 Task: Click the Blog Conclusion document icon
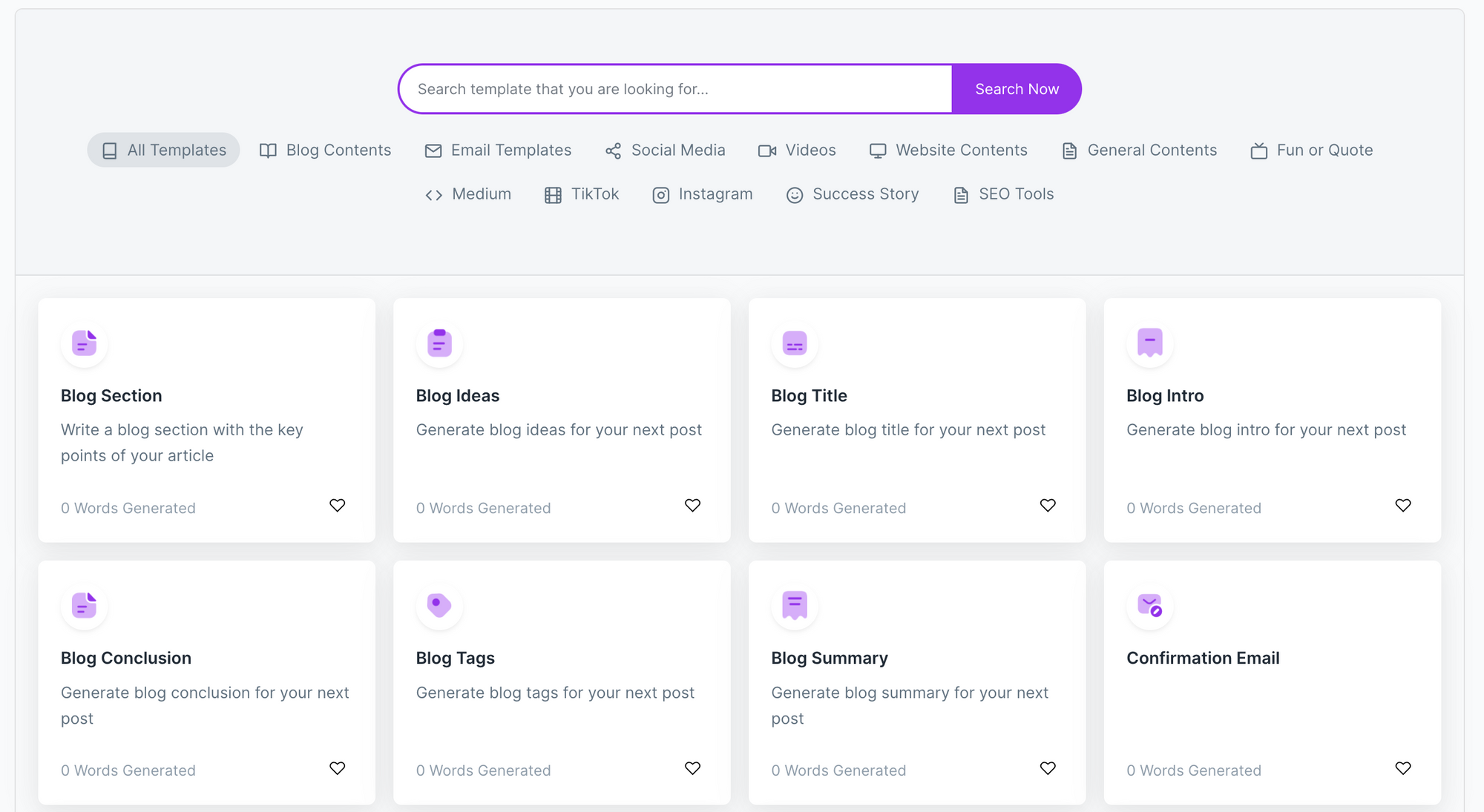pos(85,606)
